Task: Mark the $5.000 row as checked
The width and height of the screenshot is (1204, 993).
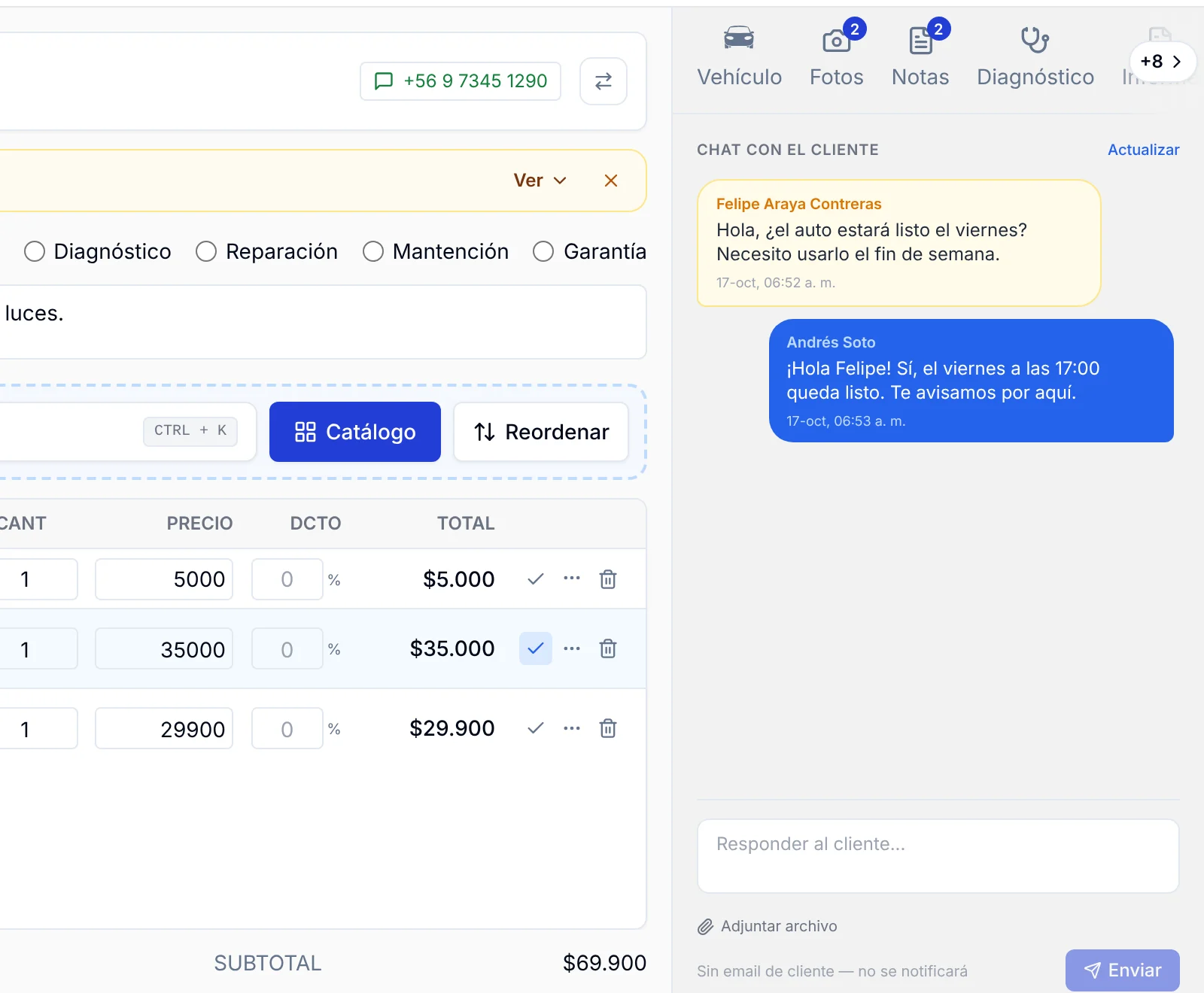Action: [x=536, y=579]
